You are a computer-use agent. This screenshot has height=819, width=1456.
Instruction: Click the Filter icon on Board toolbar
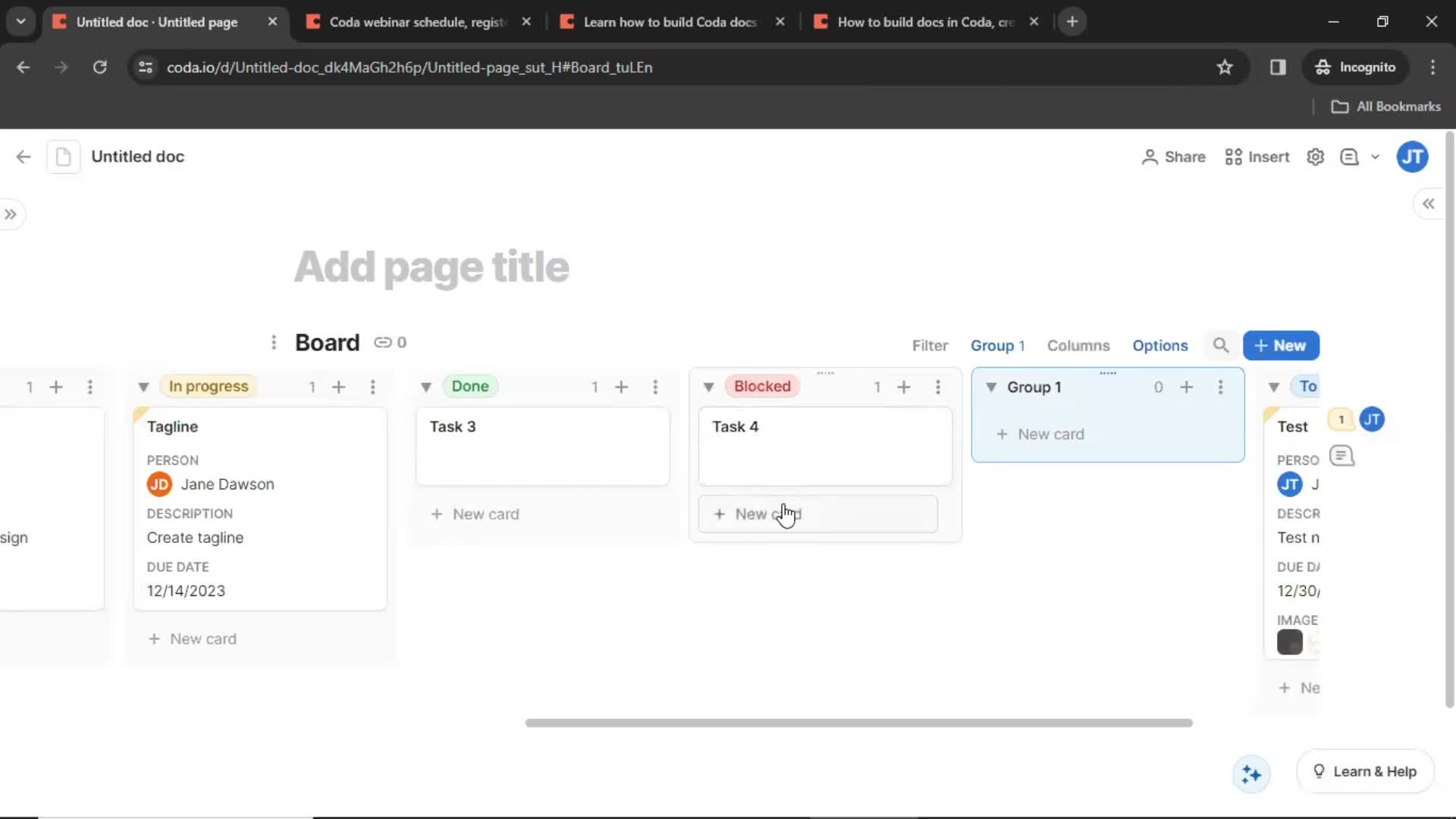(929, 345)
